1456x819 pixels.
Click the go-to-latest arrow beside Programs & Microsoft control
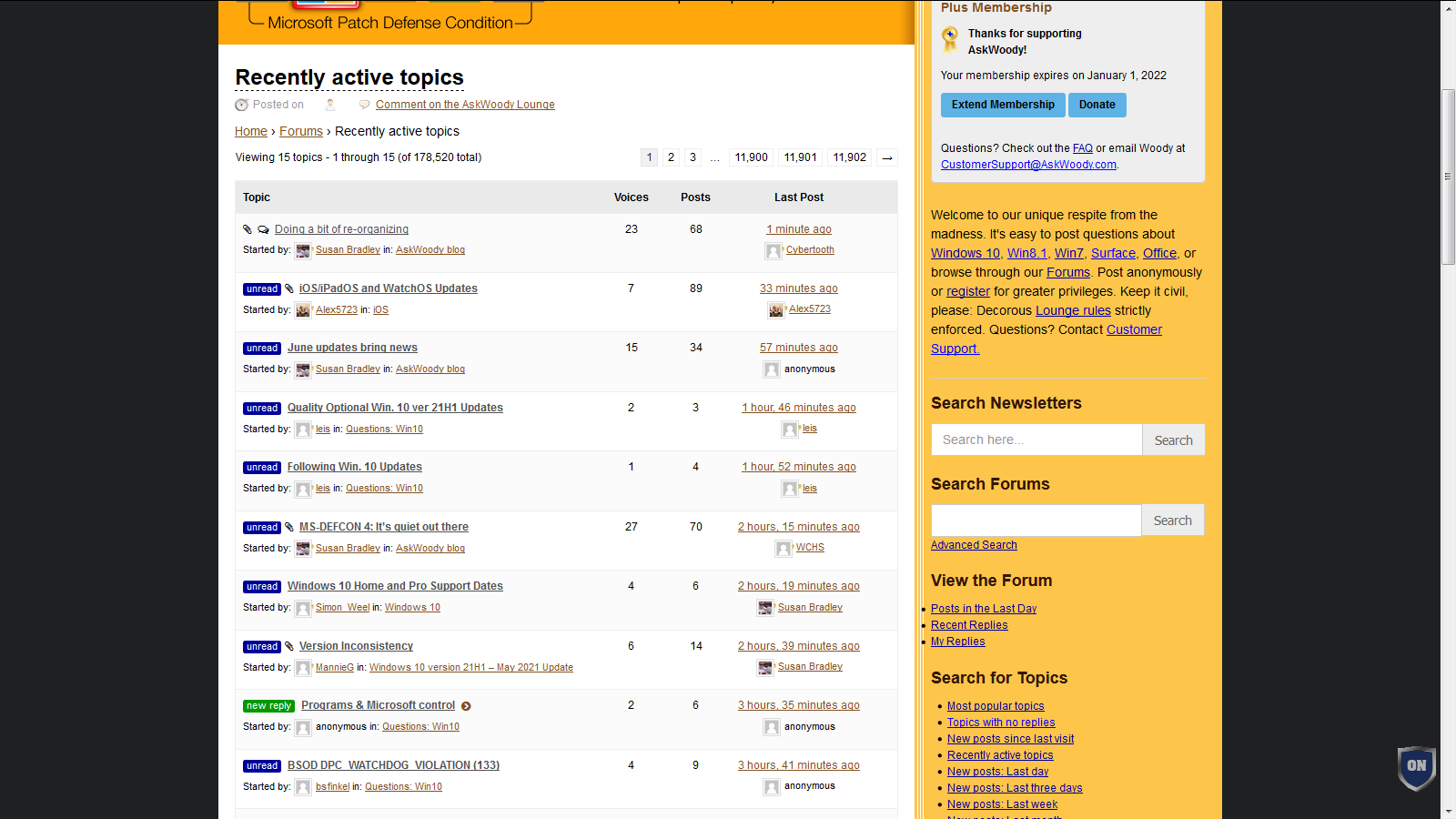click(466, 706)
